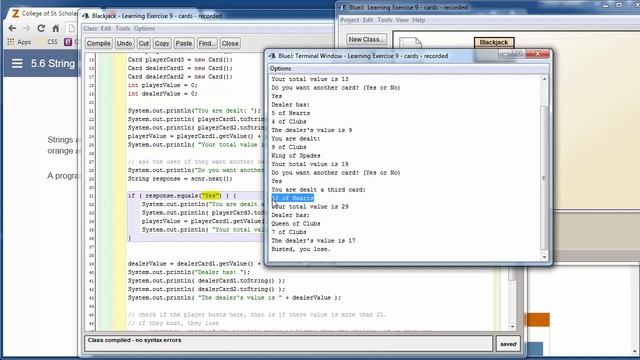
Task: Click the BlueJ icon in Blackjack editor title bar
Action: [x=85, y=16]
